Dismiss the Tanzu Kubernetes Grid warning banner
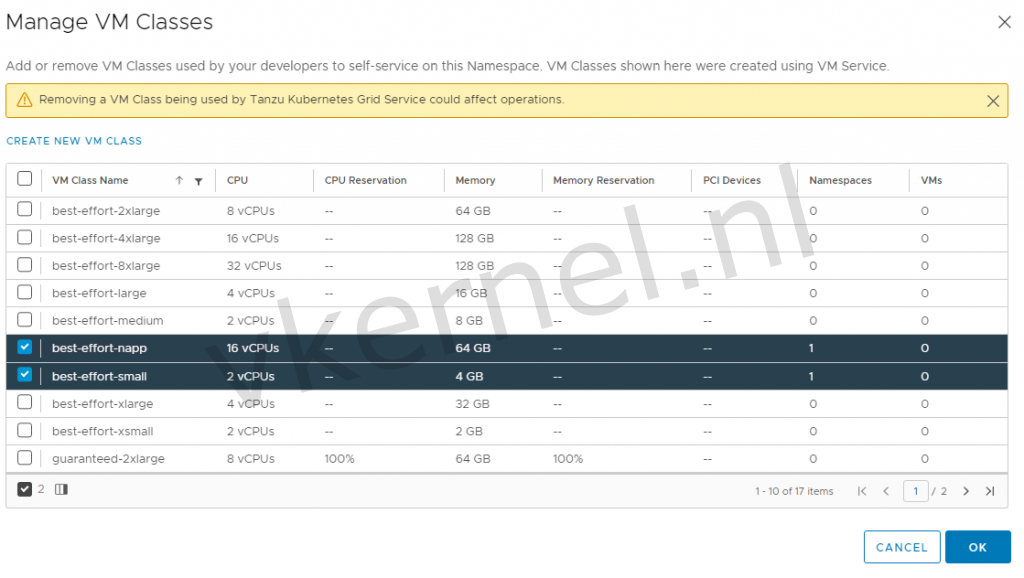 click(993, 100)
